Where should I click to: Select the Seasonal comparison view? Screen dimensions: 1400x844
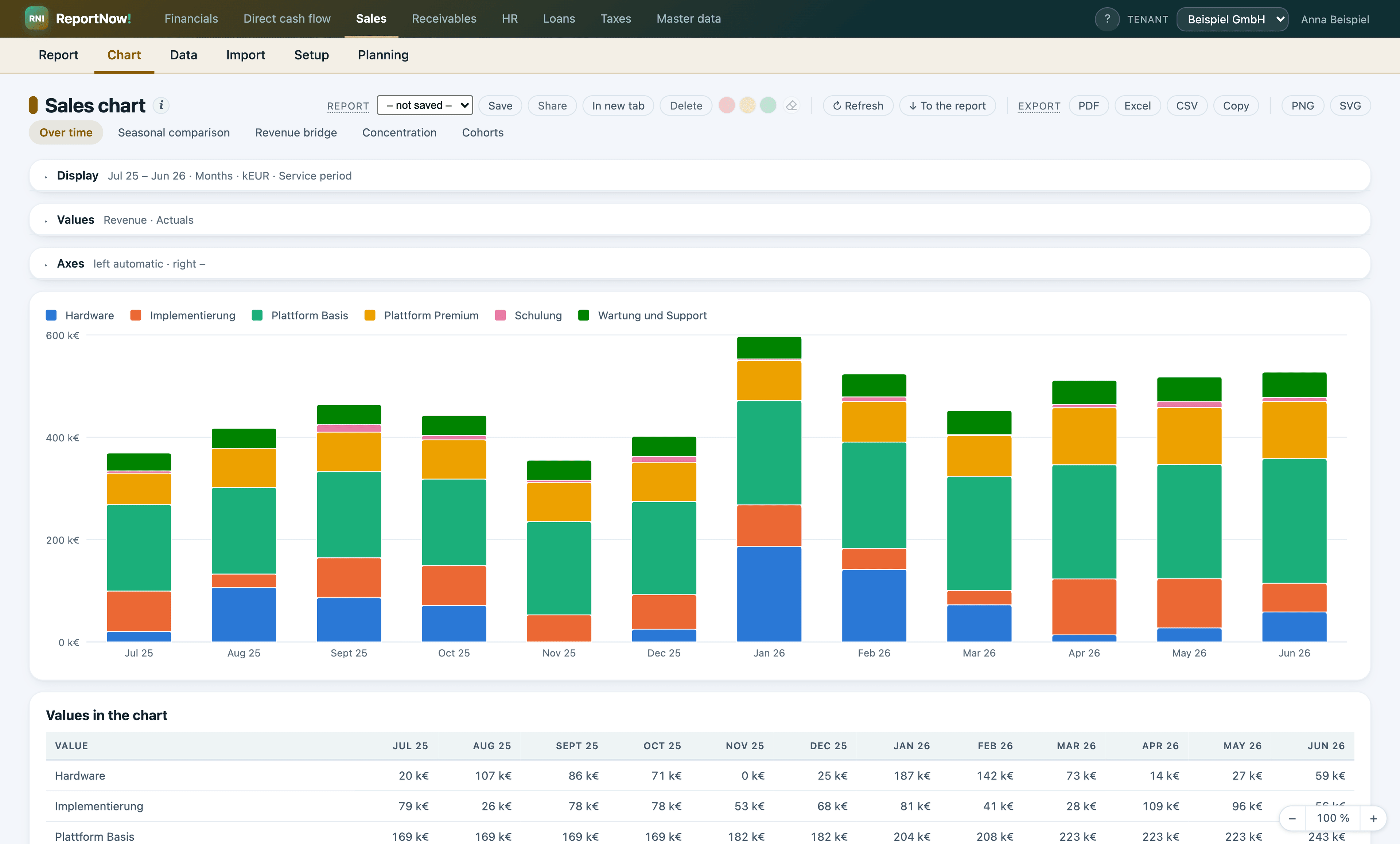[x=174, y=132]
